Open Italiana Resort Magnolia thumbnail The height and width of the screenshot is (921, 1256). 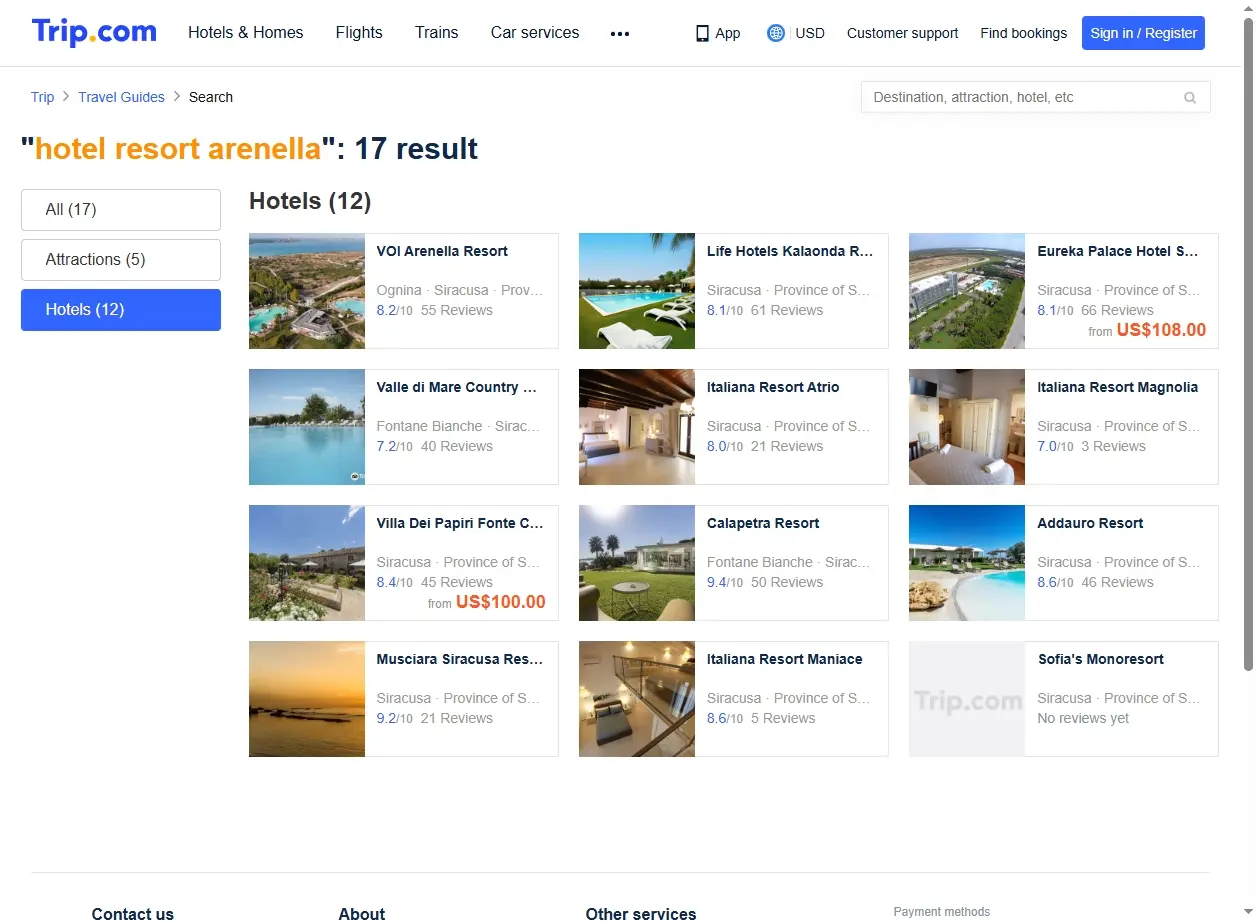coord(967,427)
